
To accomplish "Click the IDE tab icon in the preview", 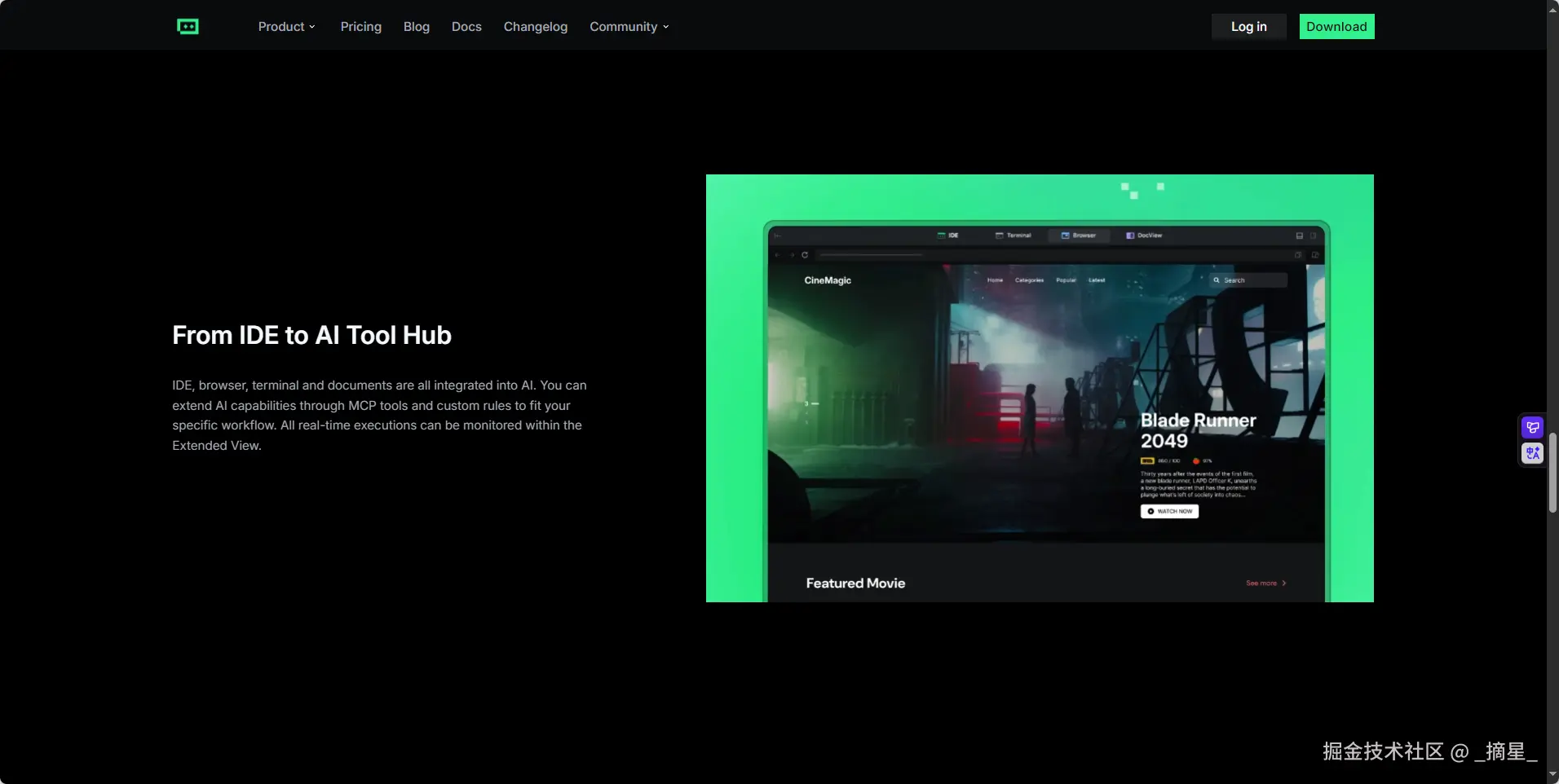I will pyautogui.click(x=942, y=236).
